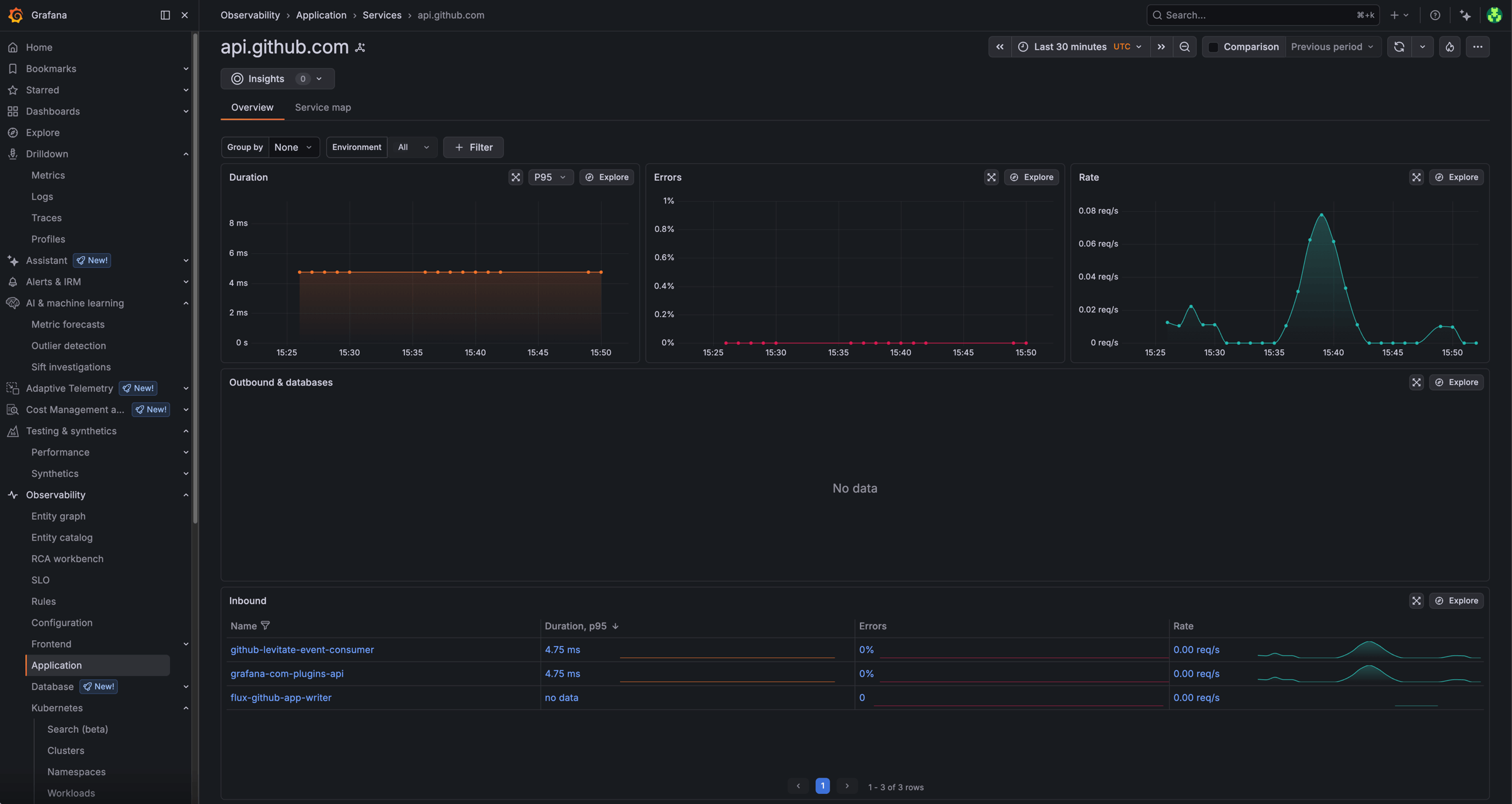
Task: Switch to the Service map tab
Action: point(323,107)
